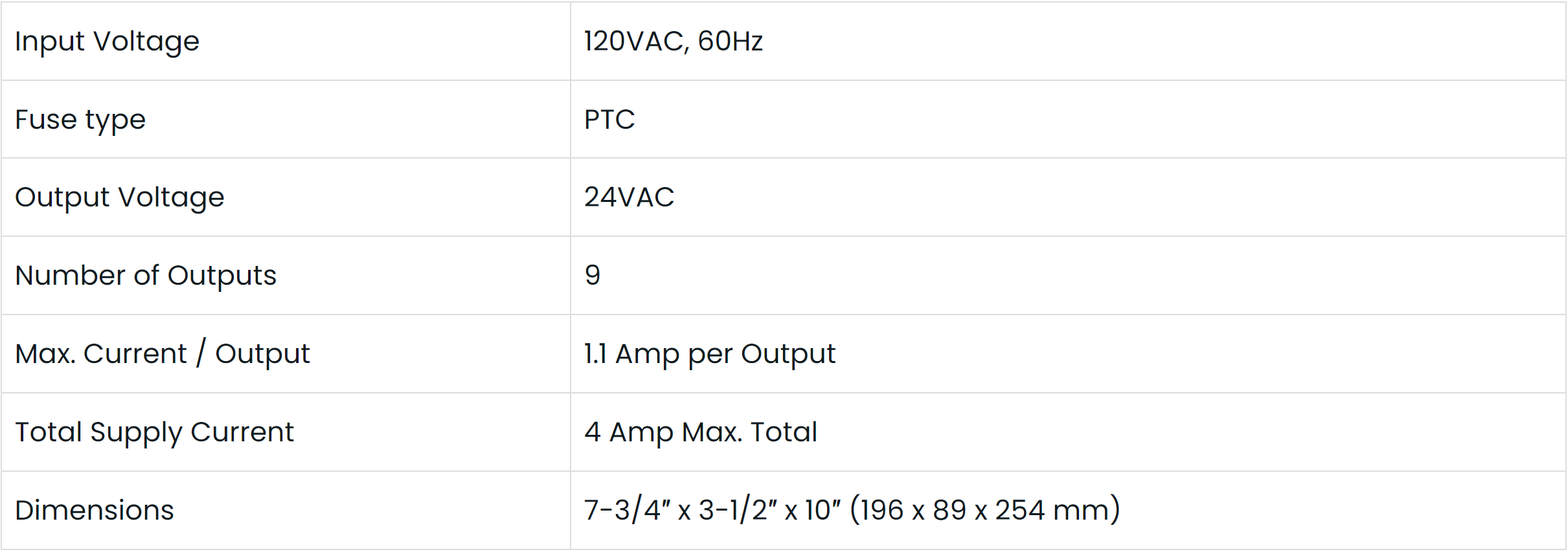Click the Number of Outputs label
The height and width of the screenshot is (552, 1568).
[146, 276]
